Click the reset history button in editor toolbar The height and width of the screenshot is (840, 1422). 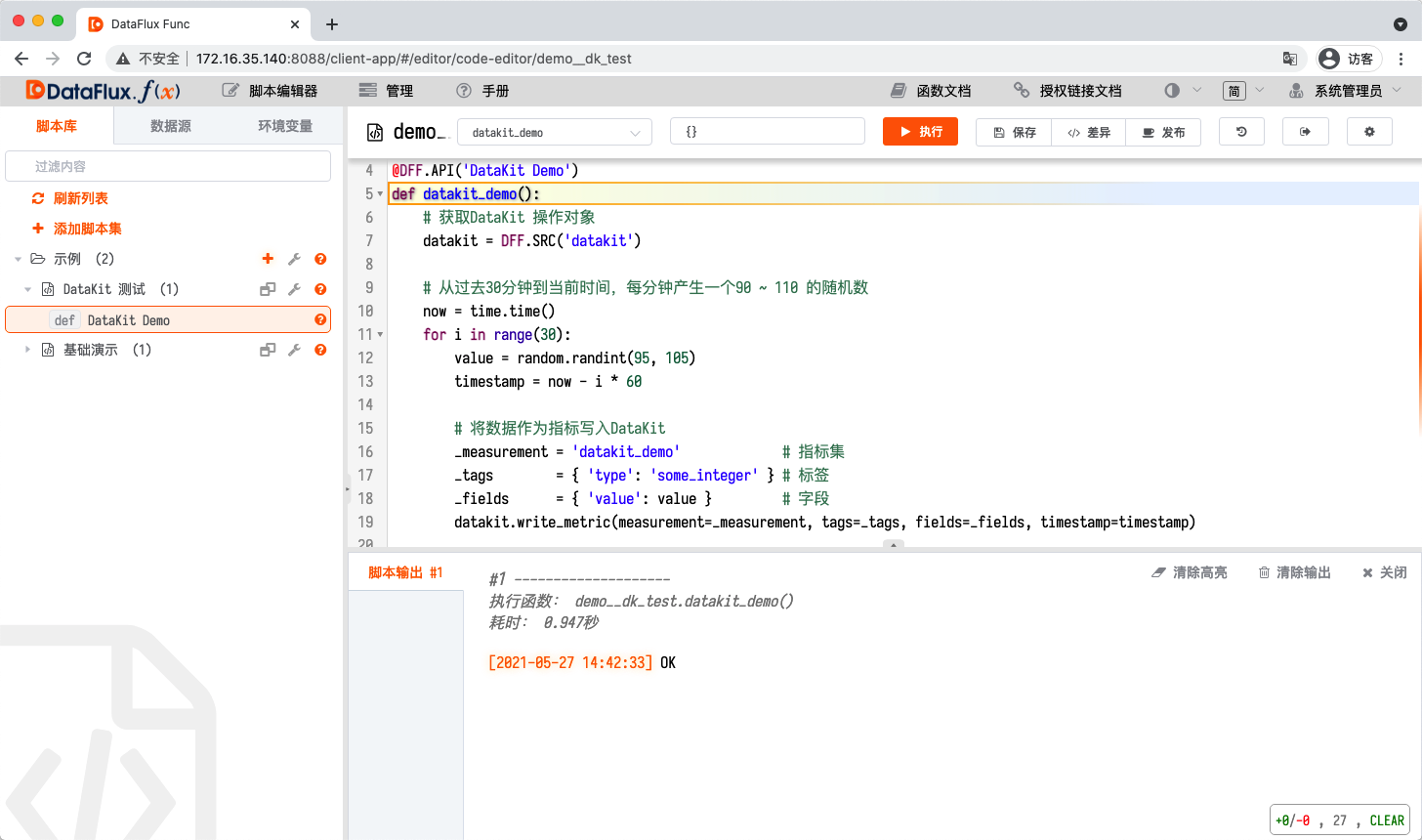1241,132
